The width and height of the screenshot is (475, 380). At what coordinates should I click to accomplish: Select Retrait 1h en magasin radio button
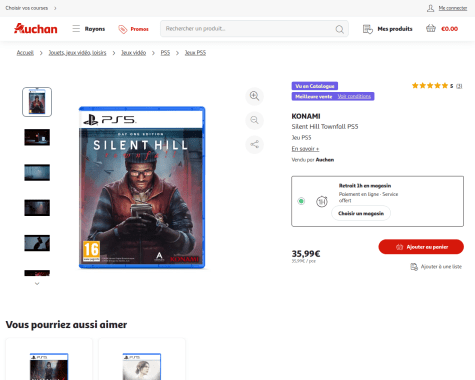coord(301,201)
